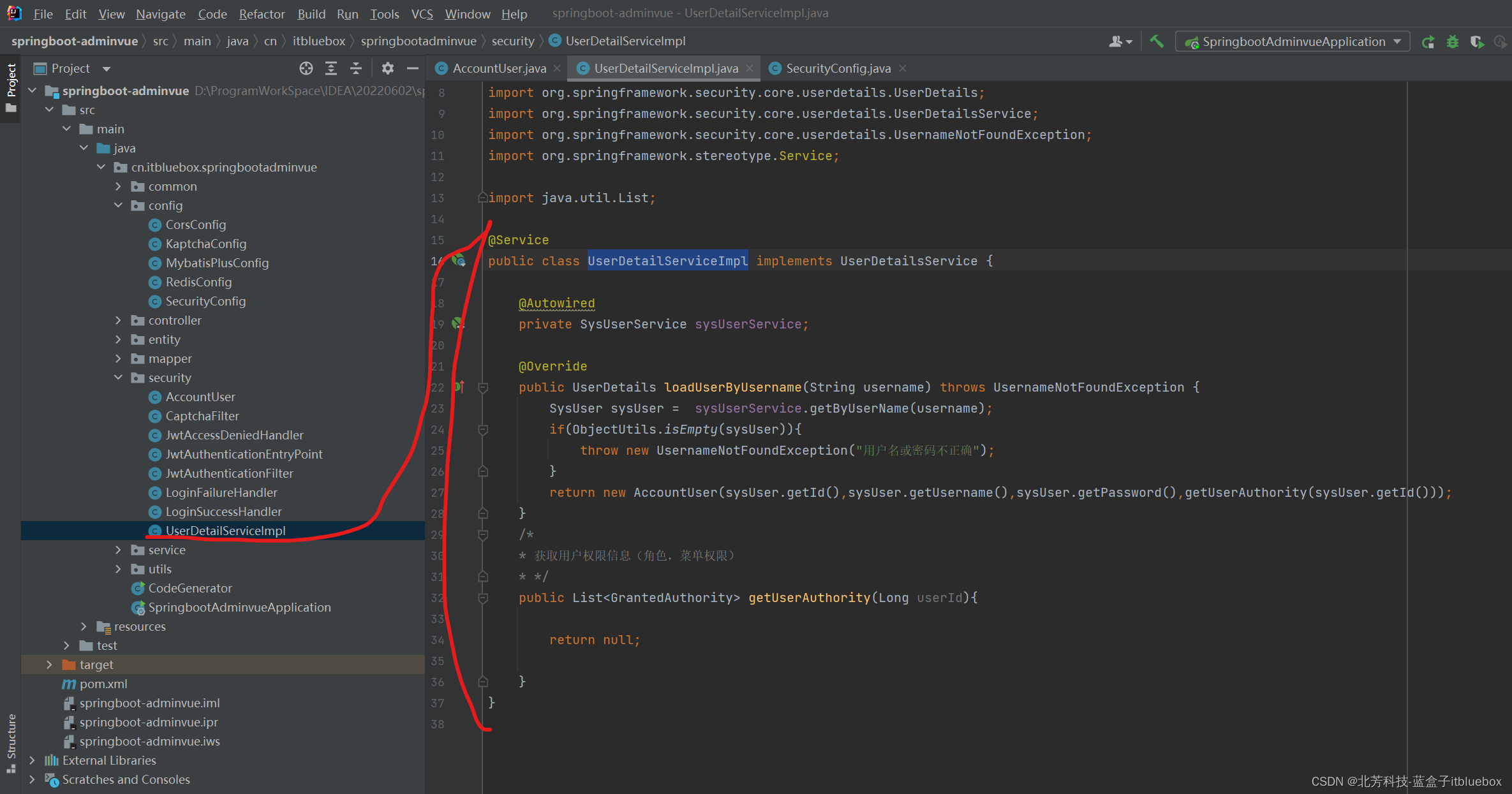
Task: Toggle fold for loadUserByUsername method
Action: (x=483, y=388)
